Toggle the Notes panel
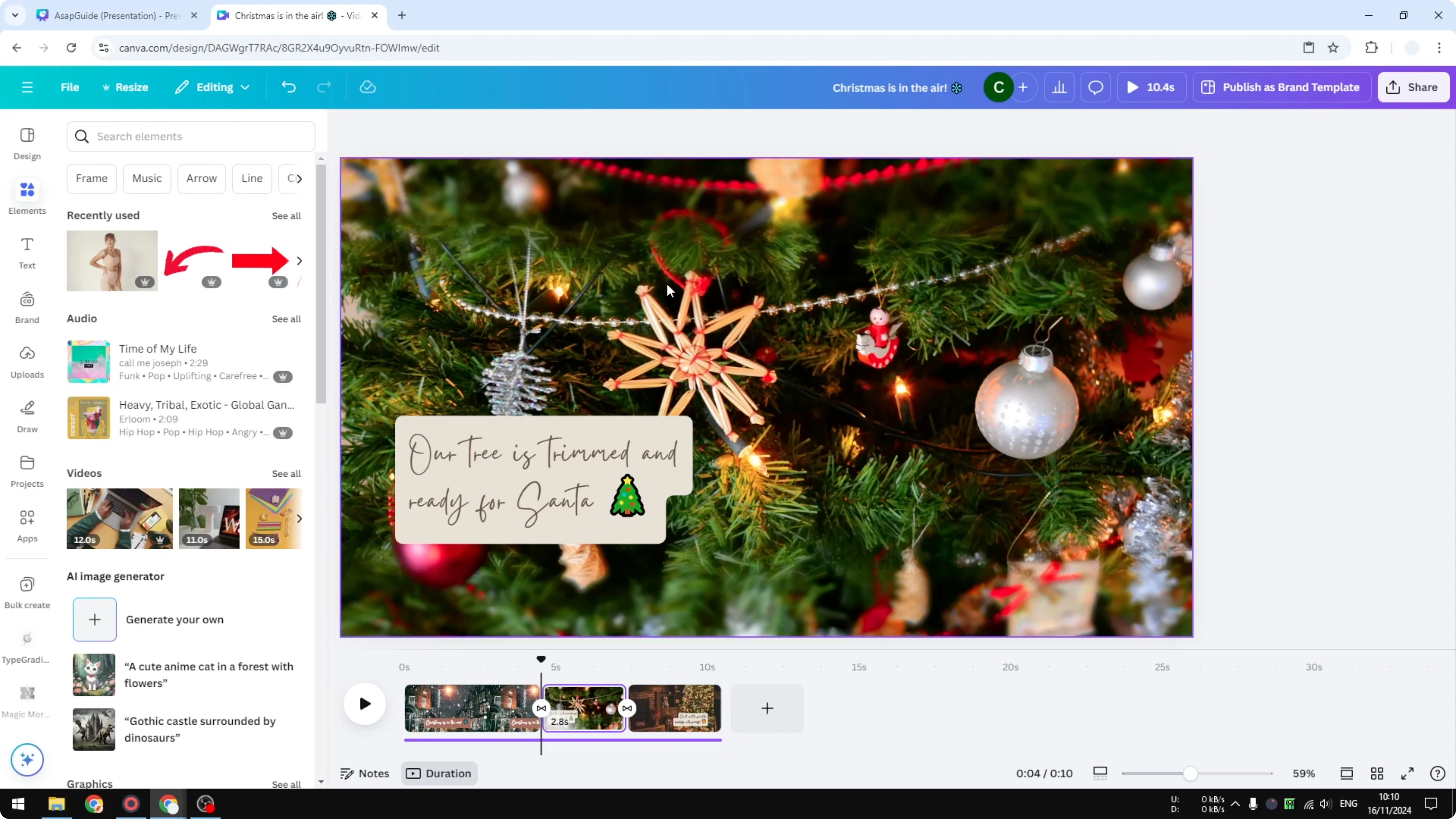The width and height of the screenshot is (1456, 819). click(x=364, y=773)
